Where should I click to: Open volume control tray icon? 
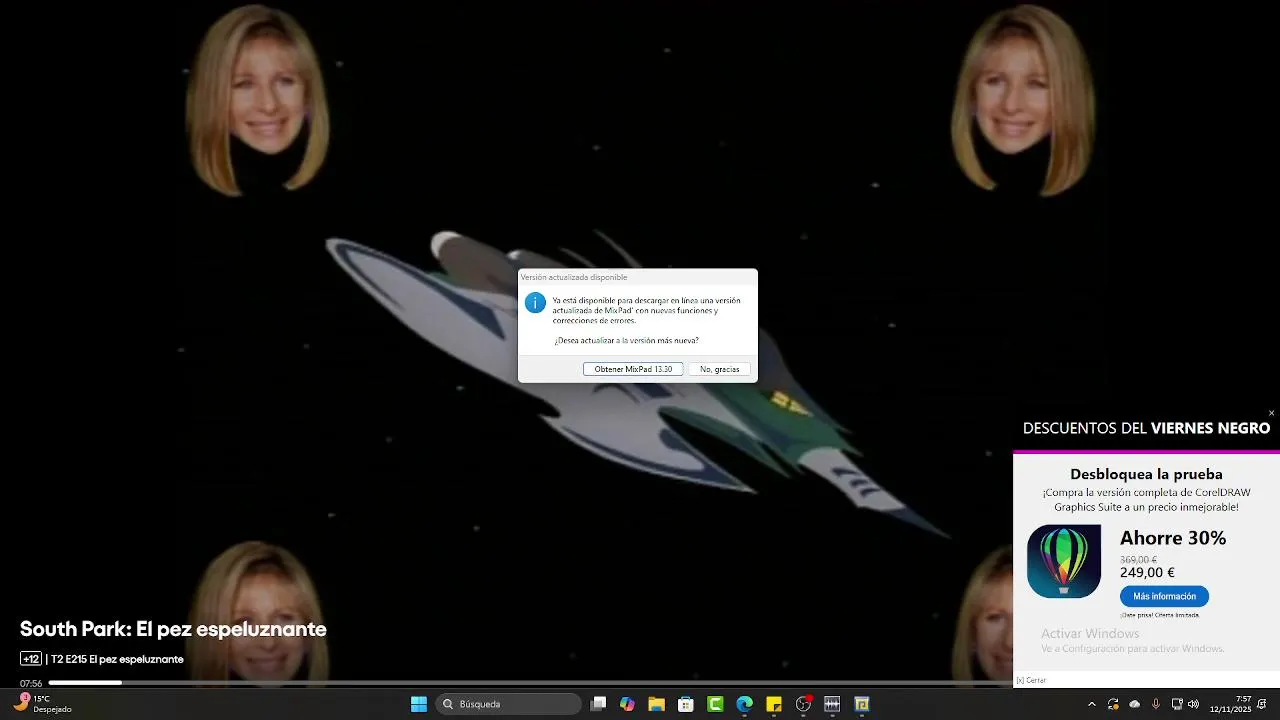tap(1193, 704)
